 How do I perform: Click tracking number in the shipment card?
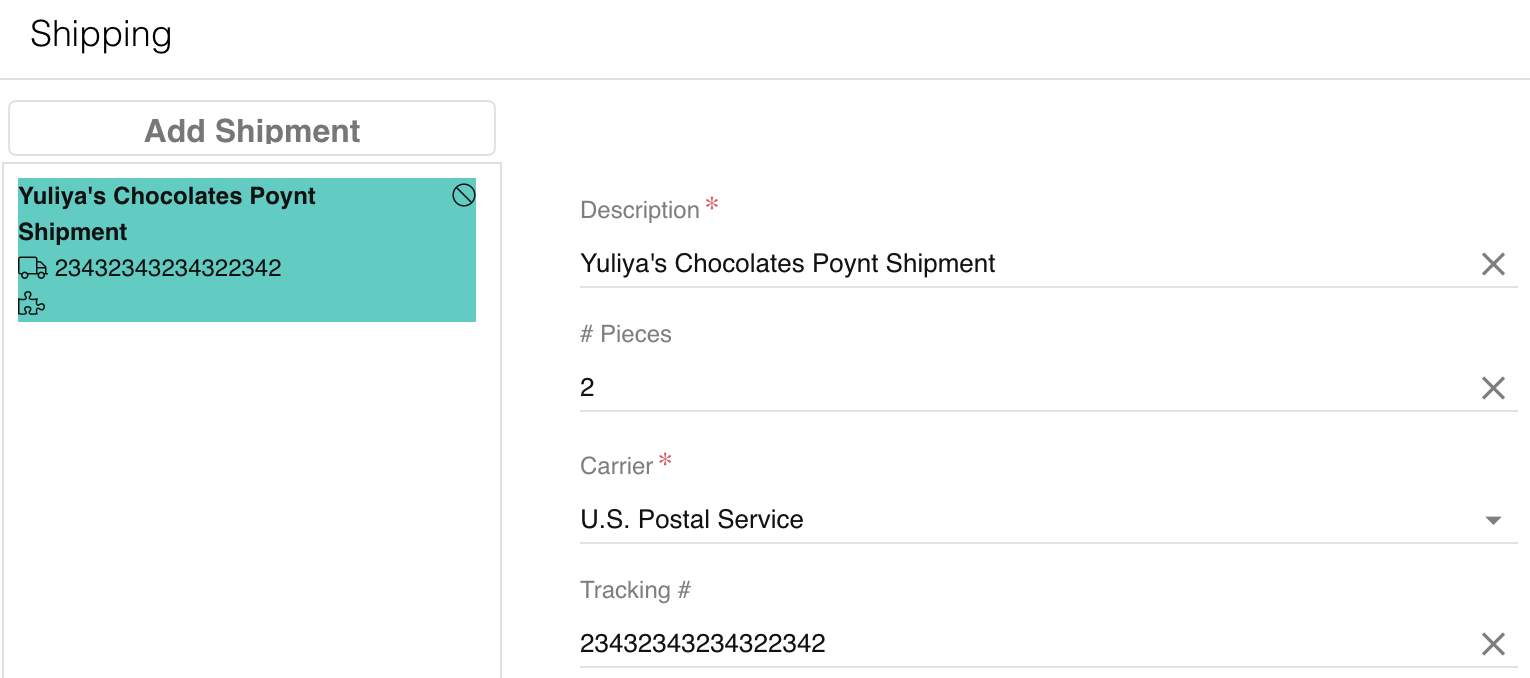[168, 268]
